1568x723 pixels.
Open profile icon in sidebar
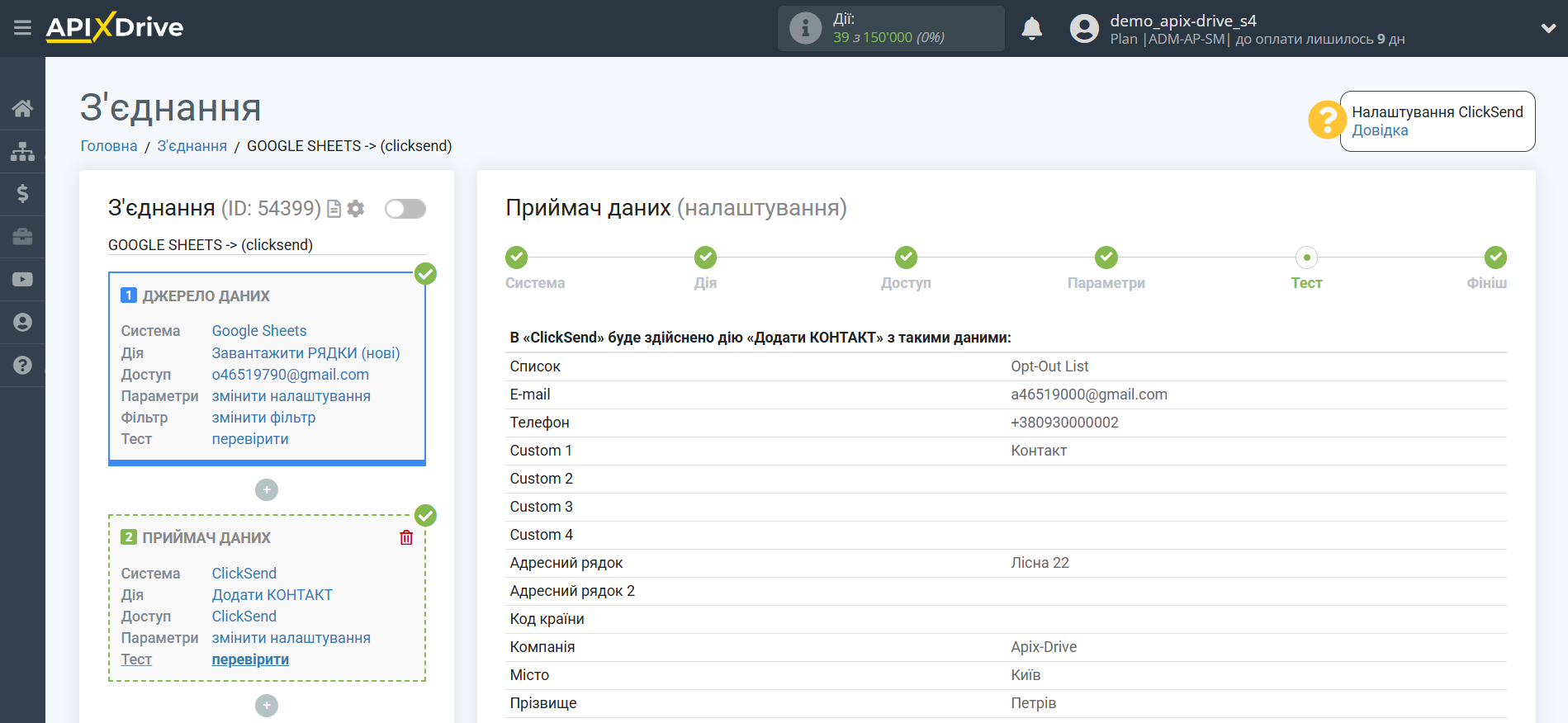(22, 323)
